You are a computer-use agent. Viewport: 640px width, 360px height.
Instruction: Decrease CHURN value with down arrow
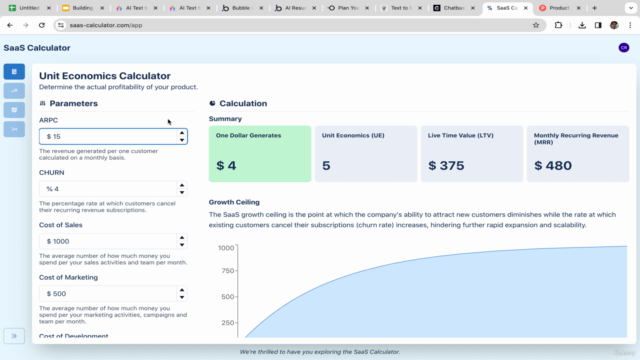pyautogui.click(x=182, y=193)
